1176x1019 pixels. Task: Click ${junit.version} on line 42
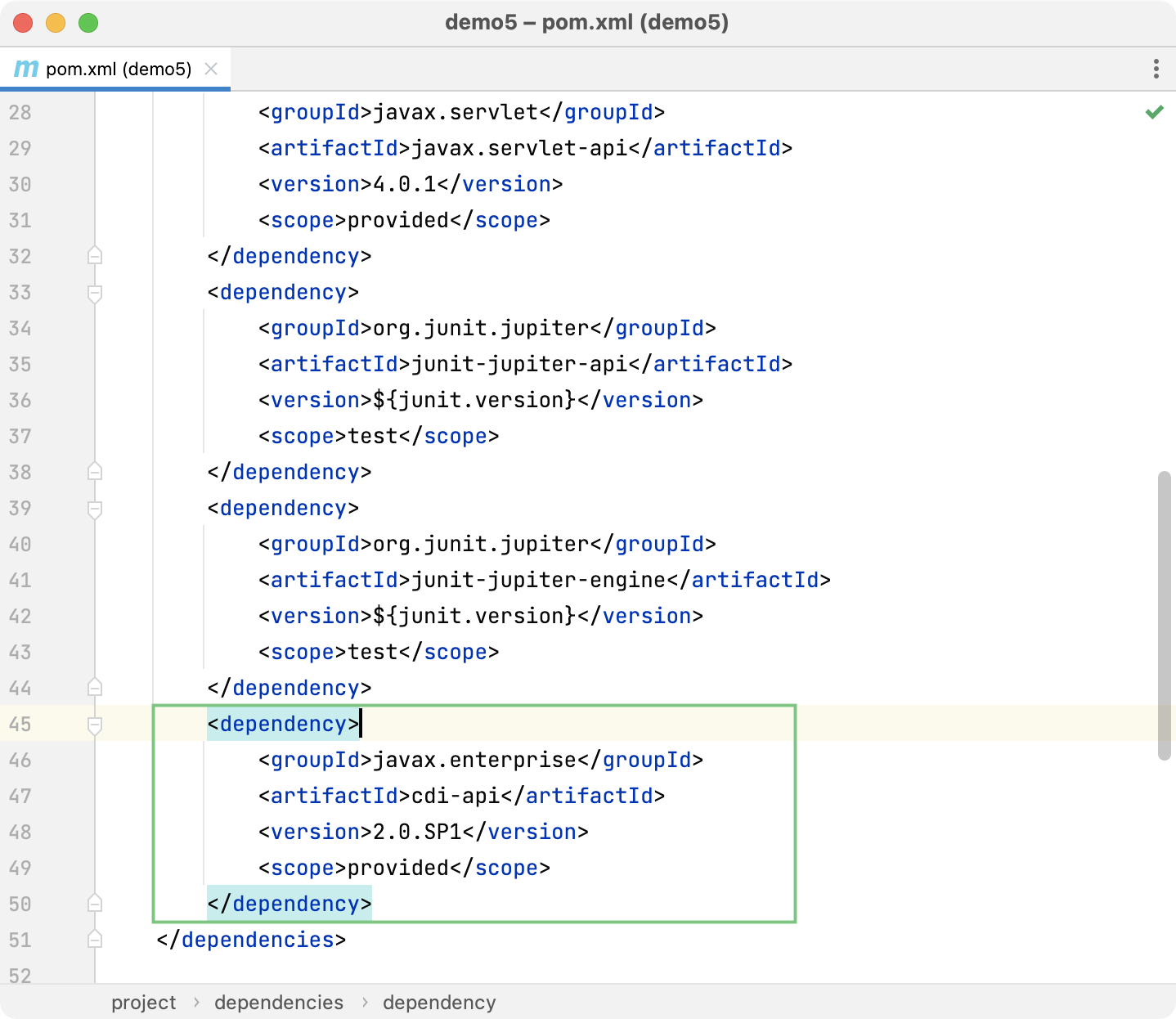pyautogui.click(x=474, y=616)
